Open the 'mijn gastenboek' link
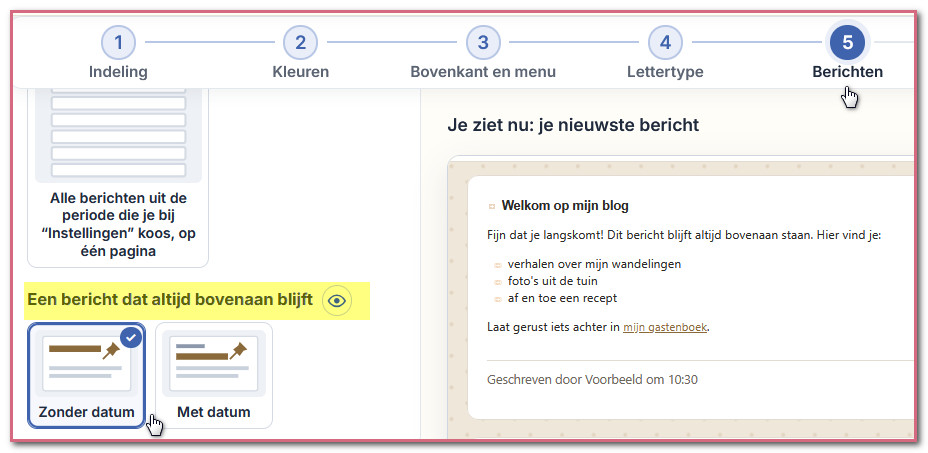Screen dimensions: 928x453 click(665, 327)
